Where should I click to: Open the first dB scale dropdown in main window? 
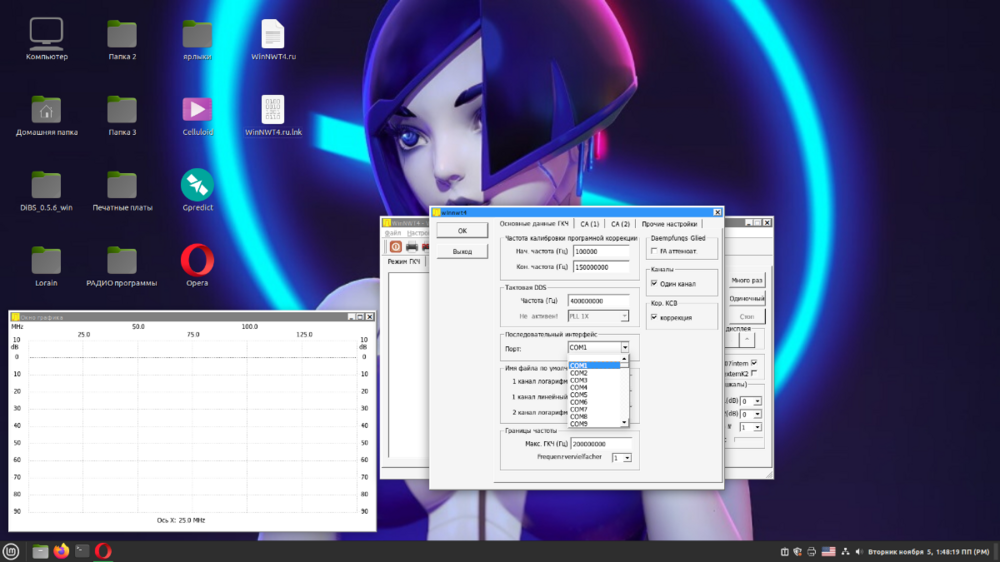coord(751,401)
